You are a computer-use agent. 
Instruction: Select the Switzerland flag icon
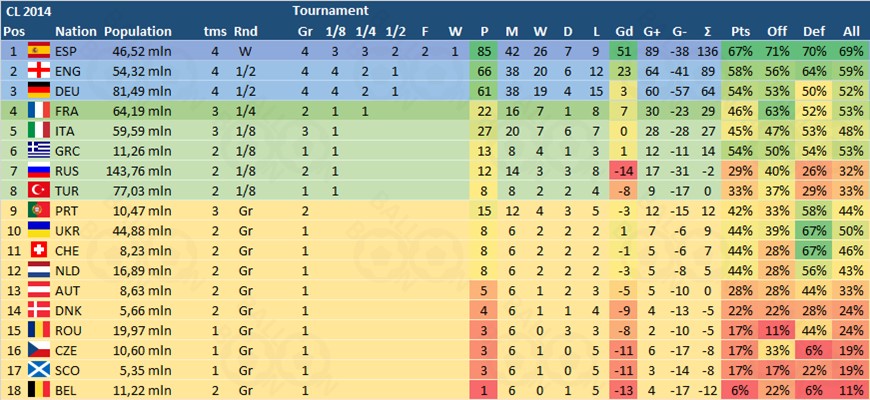pos(38,249)
